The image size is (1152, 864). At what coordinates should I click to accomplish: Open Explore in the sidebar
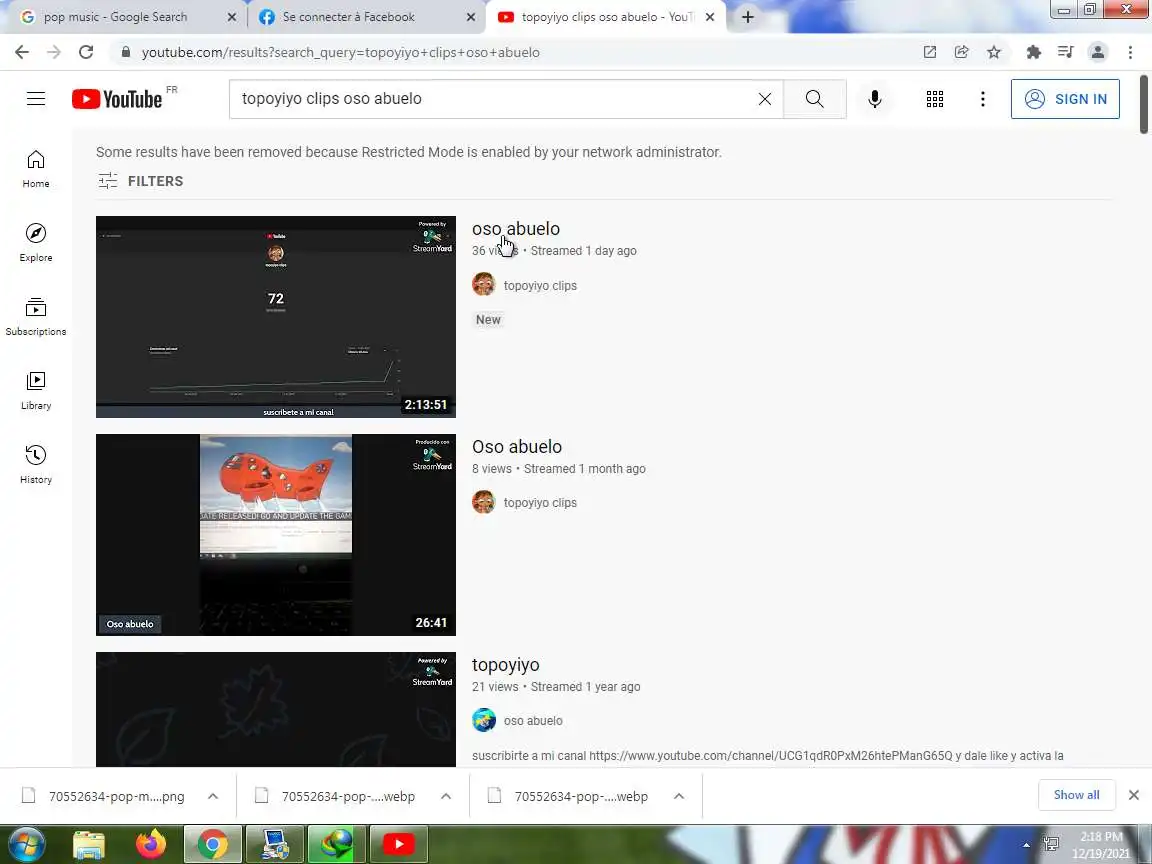[36, 242]
